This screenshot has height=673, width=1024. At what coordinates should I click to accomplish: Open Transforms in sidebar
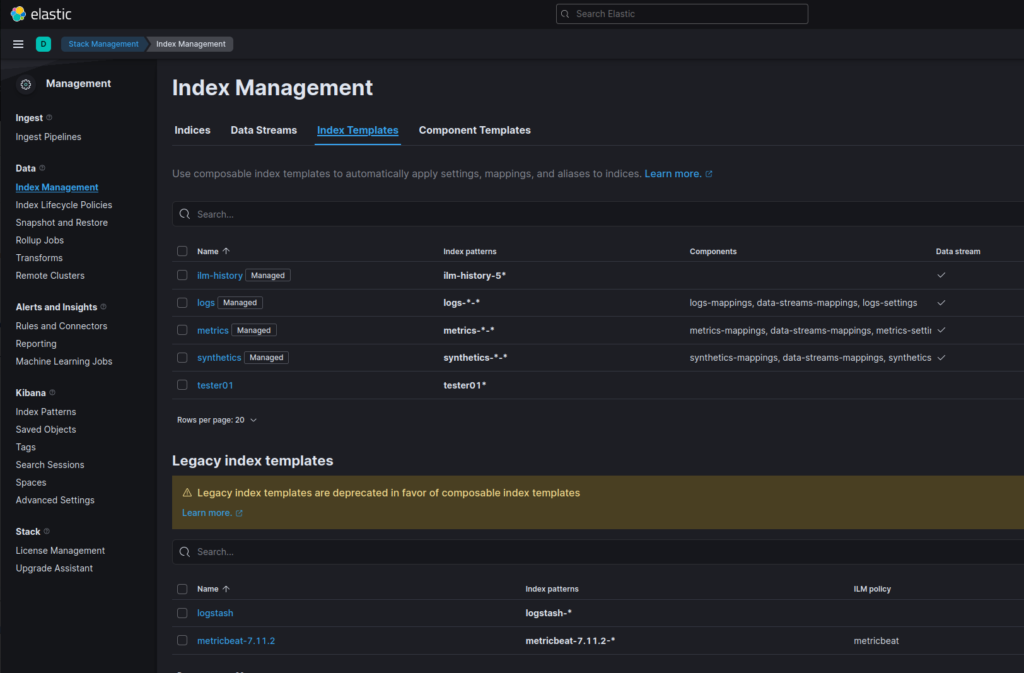[39, 258]
